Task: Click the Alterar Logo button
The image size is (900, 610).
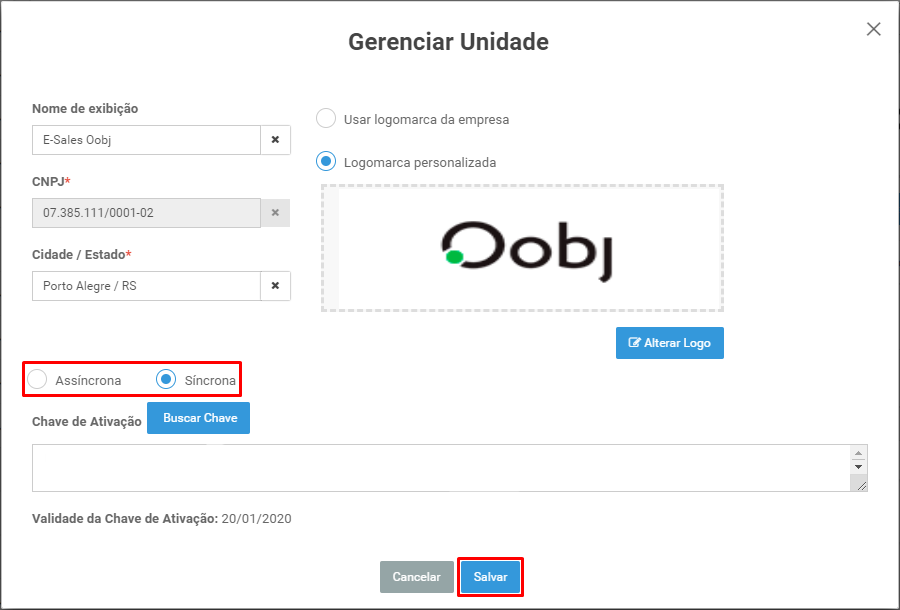Action: (669, 343)
